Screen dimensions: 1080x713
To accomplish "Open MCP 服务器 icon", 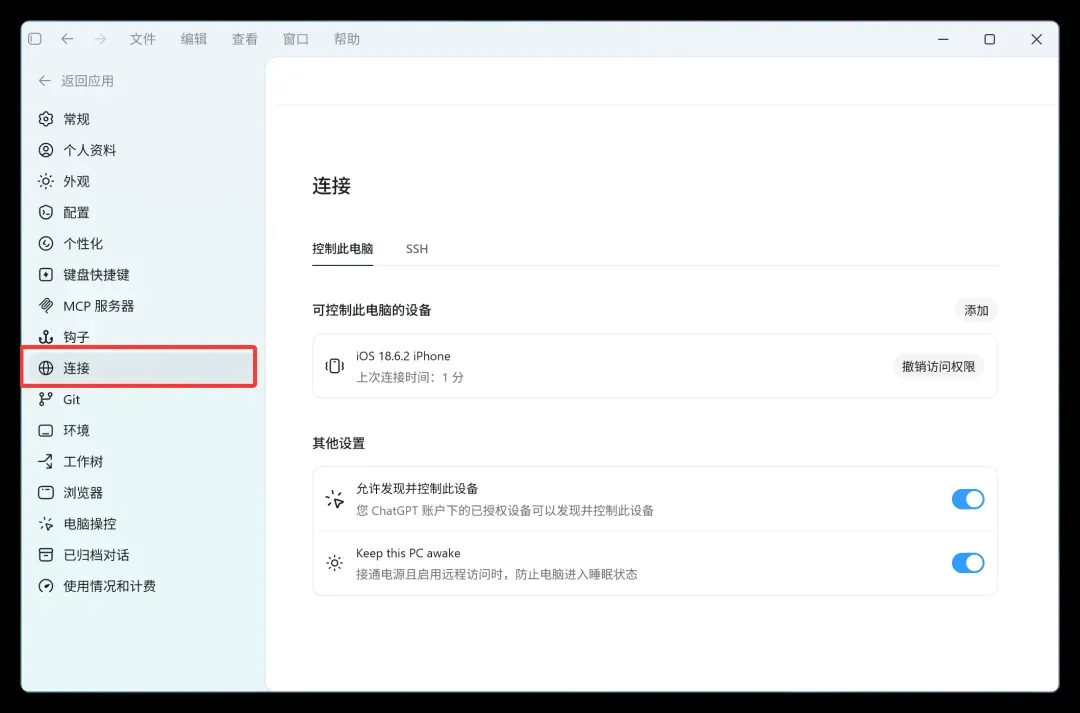I will 45,306.
